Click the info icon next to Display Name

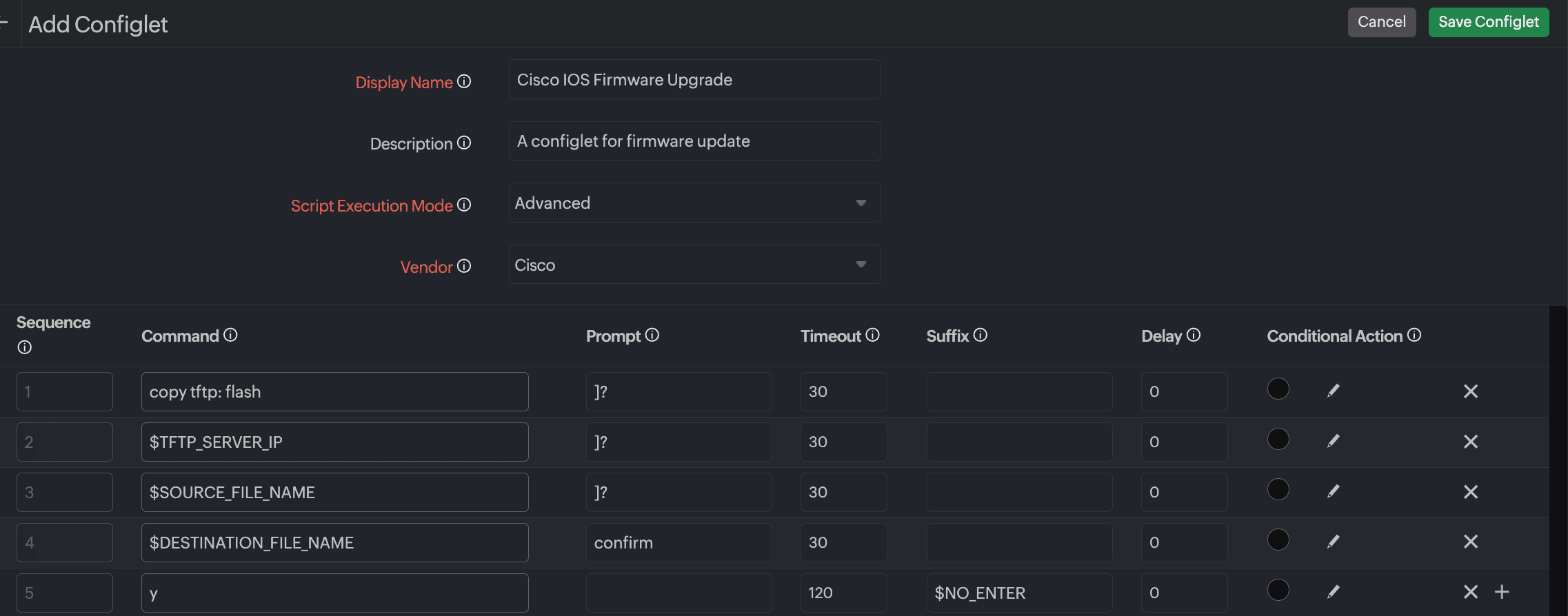pos(464,81)
